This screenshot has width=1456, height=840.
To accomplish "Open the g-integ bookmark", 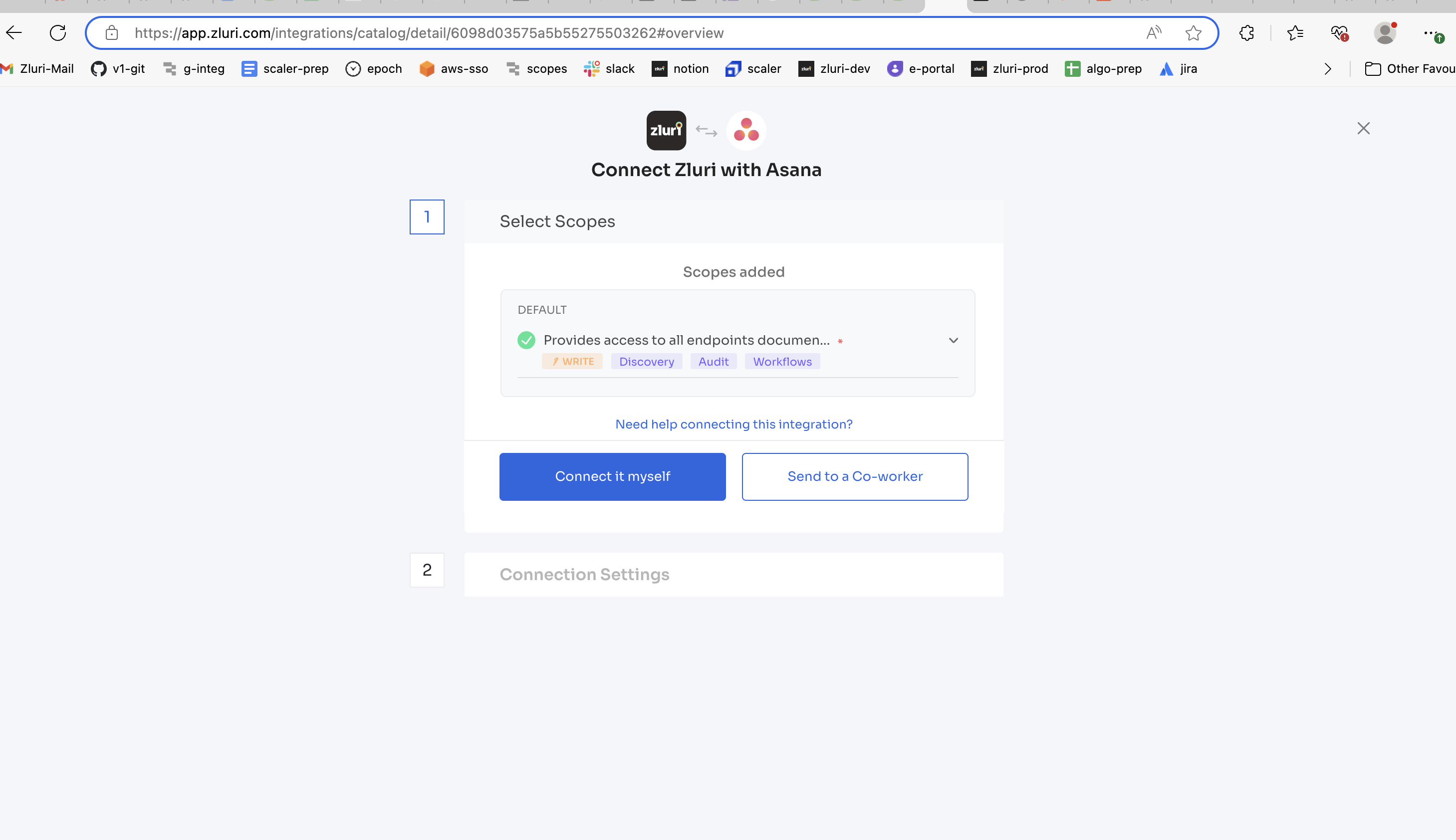I will pyautogui.click(x=193, y=69).
